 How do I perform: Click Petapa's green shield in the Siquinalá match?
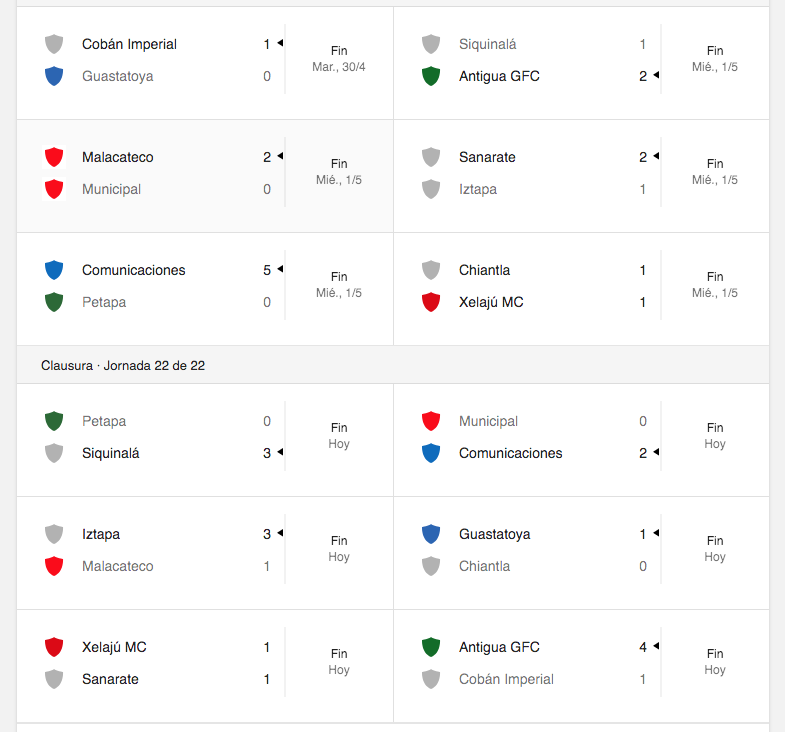[54, 421]
